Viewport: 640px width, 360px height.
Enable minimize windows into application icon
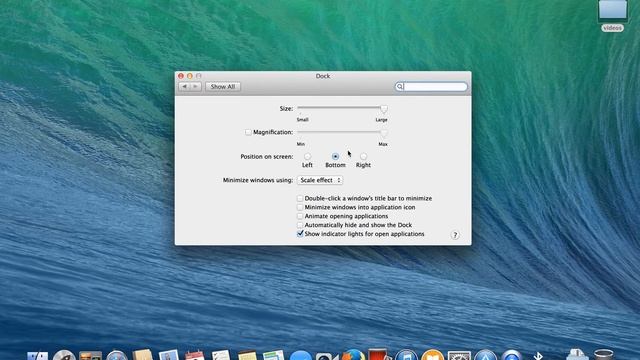300,207
